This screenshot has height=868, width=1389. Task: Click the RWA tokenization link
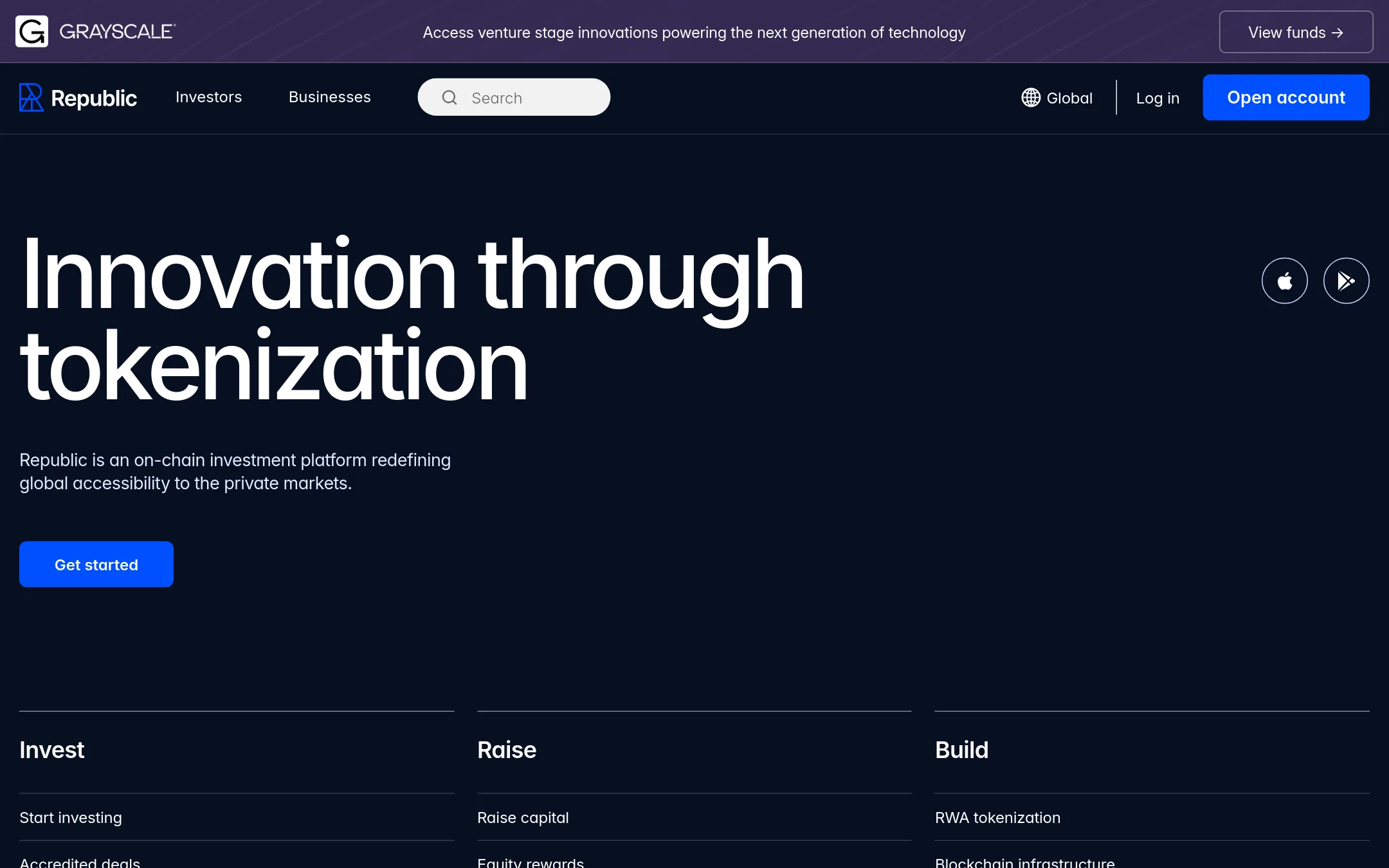click(997, 817)
